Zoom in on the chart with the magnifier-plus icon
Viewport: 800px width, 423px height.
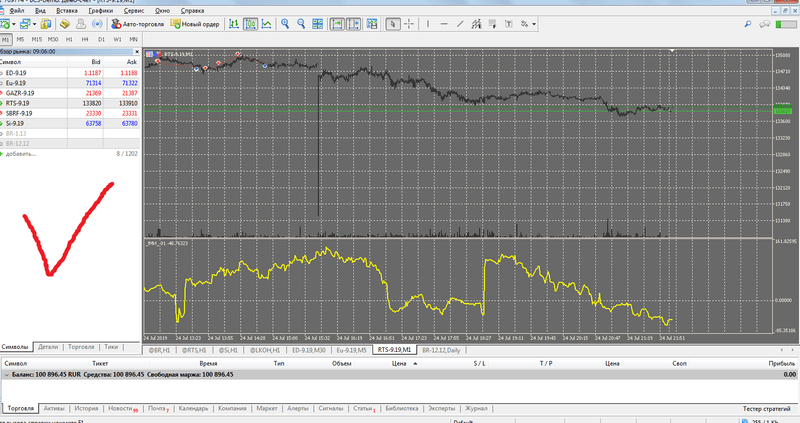285,24
